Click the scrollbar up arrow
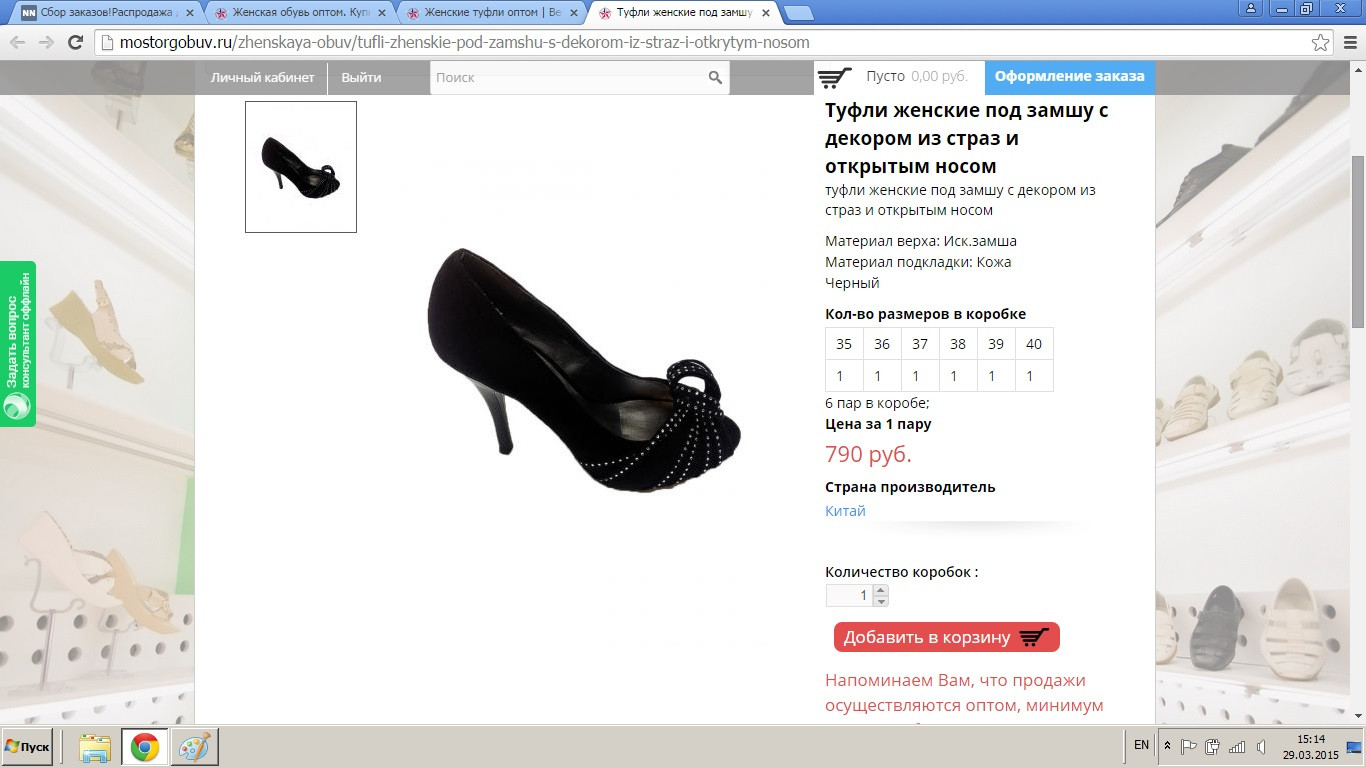Screen dimensions: 1366x768 pos(1358,69)
